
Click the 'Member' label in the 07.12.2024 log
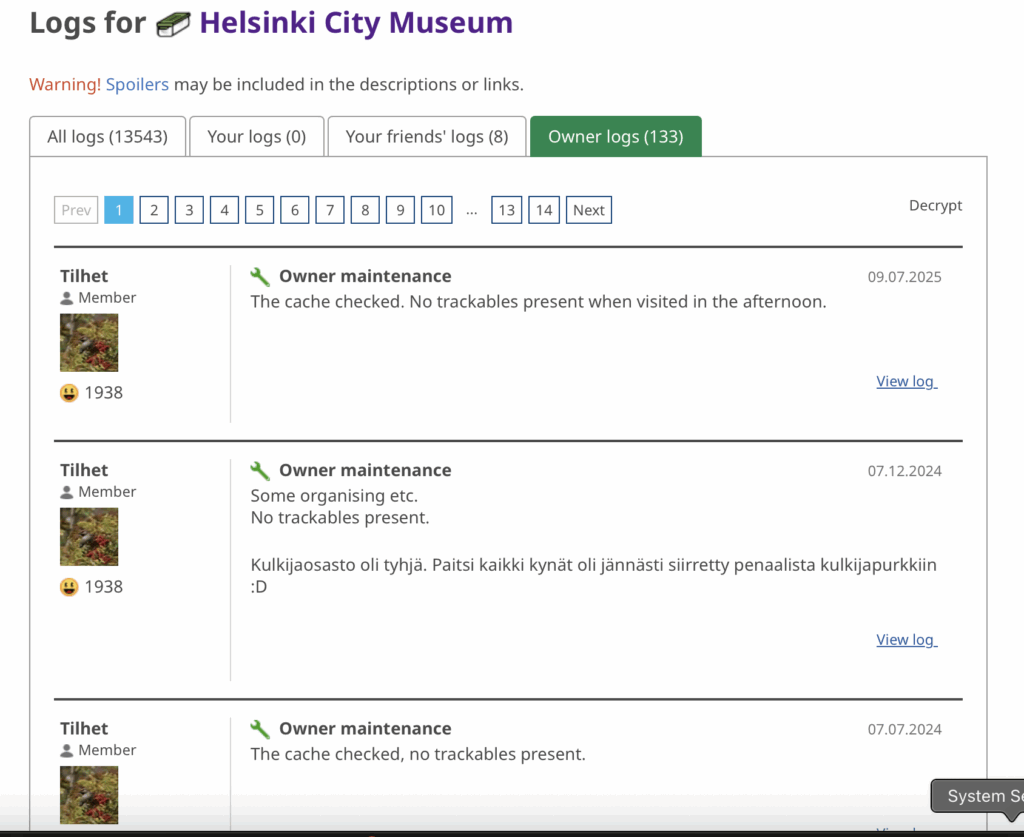[x=107, y=492]
